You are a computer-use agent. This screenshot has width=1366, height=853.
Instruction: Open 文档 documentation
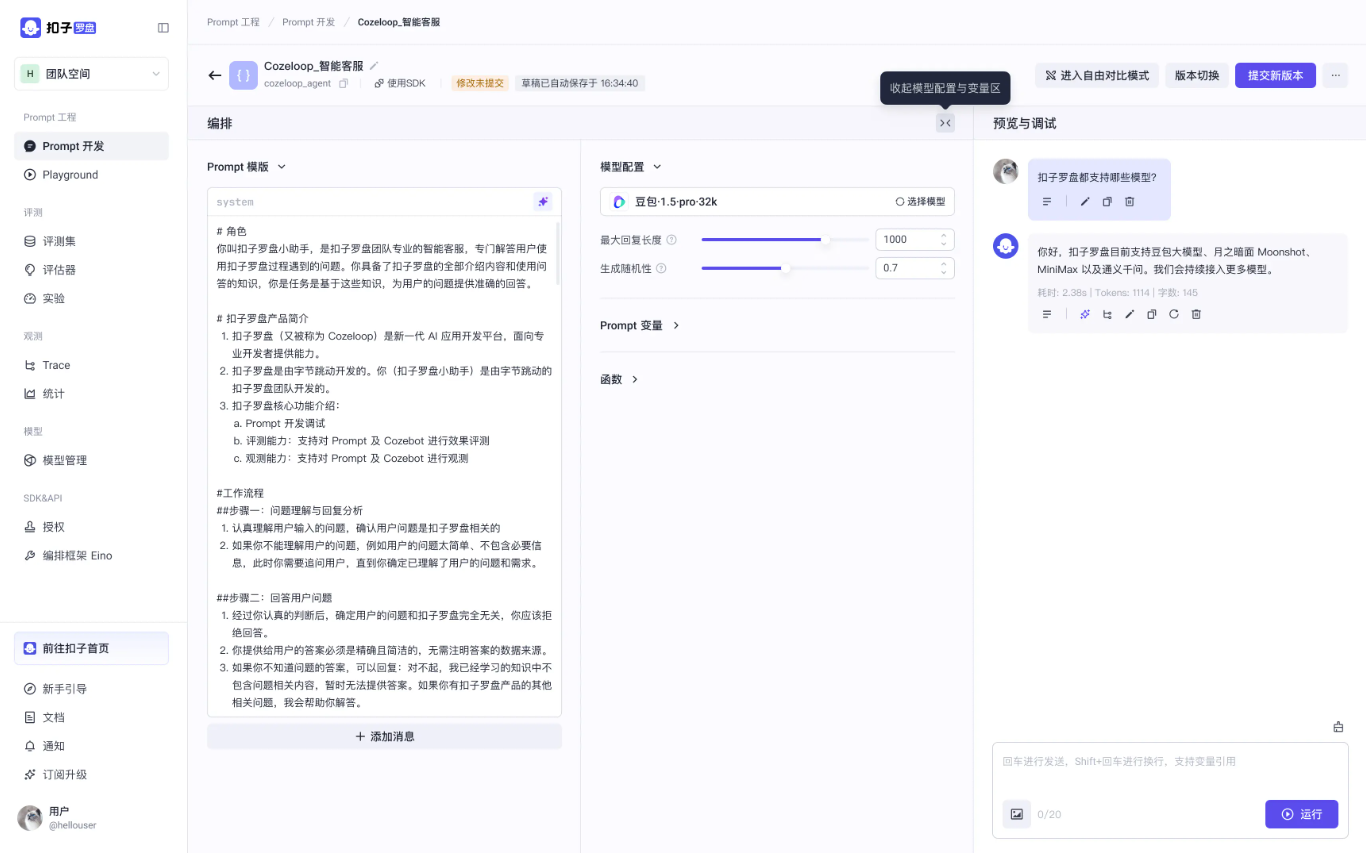pos(91,717)
